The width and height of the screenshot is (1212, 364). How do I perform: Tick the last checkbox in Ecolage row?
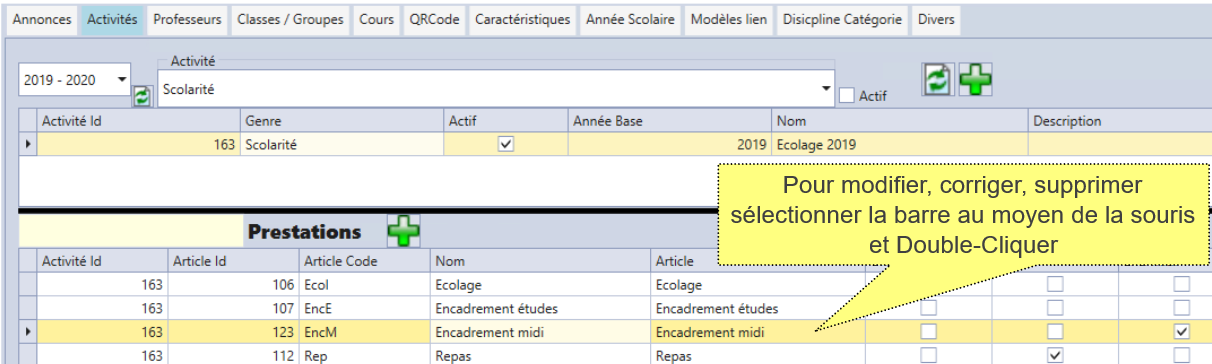(x=1182, y=285)
